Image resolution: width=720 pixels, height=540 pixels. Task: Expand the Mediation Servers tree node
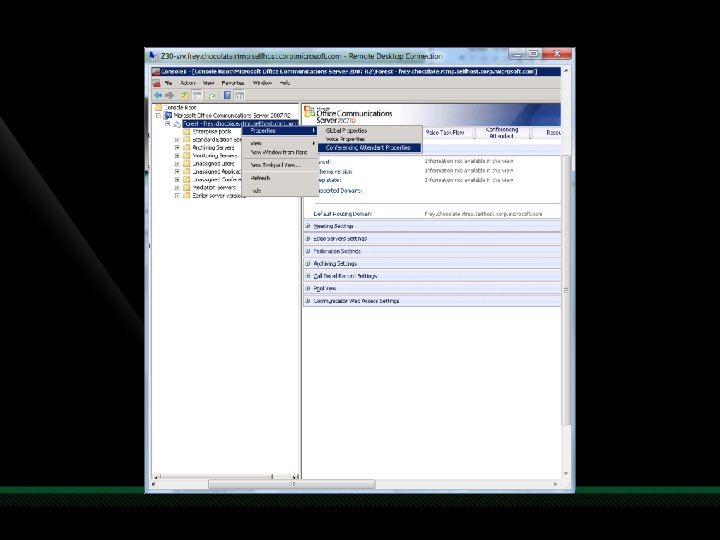tap(177, 187)
